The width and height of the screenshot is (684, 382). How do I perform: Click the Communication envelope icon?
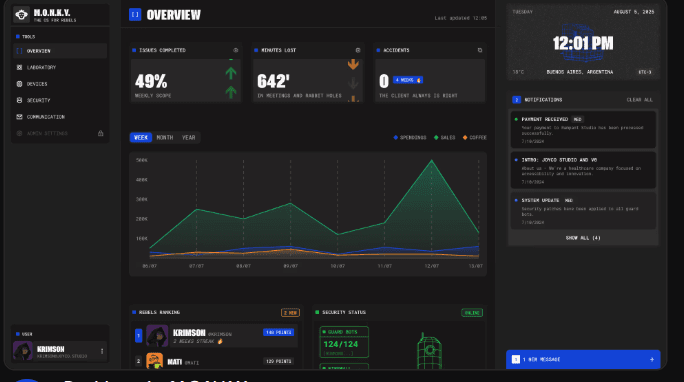coord(19,117)
